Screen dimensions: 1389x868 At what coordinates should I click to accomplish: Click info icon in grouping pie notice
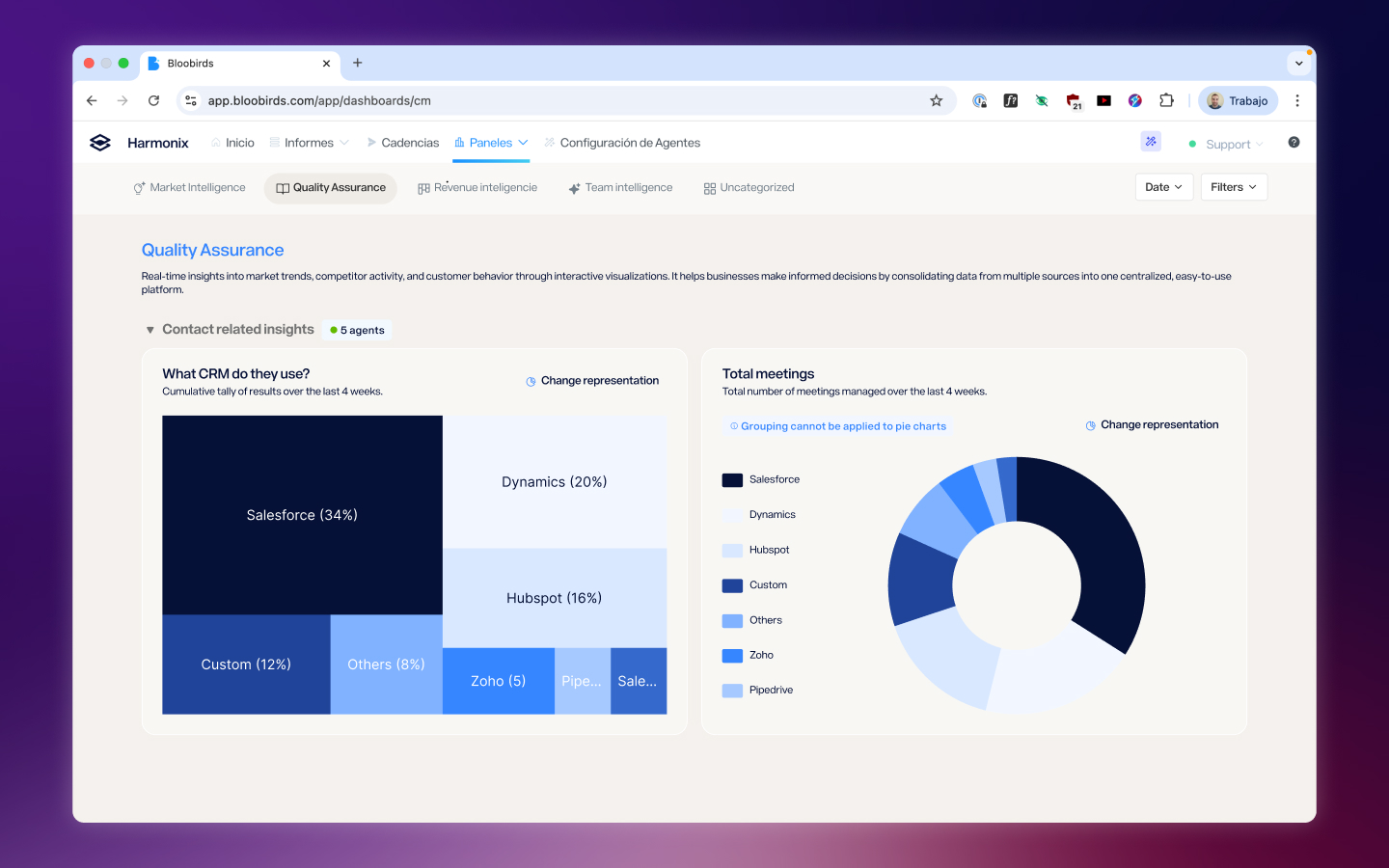pos(734,426)
